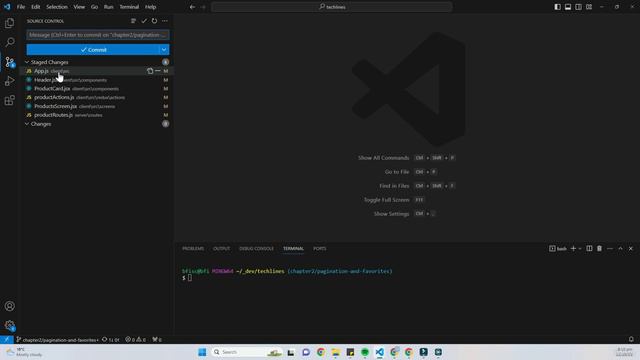Image resolution: width=640 pixels, height=360 pixels.
Task: Click the forwarded ports indicator in status bar
Action: 157,340
